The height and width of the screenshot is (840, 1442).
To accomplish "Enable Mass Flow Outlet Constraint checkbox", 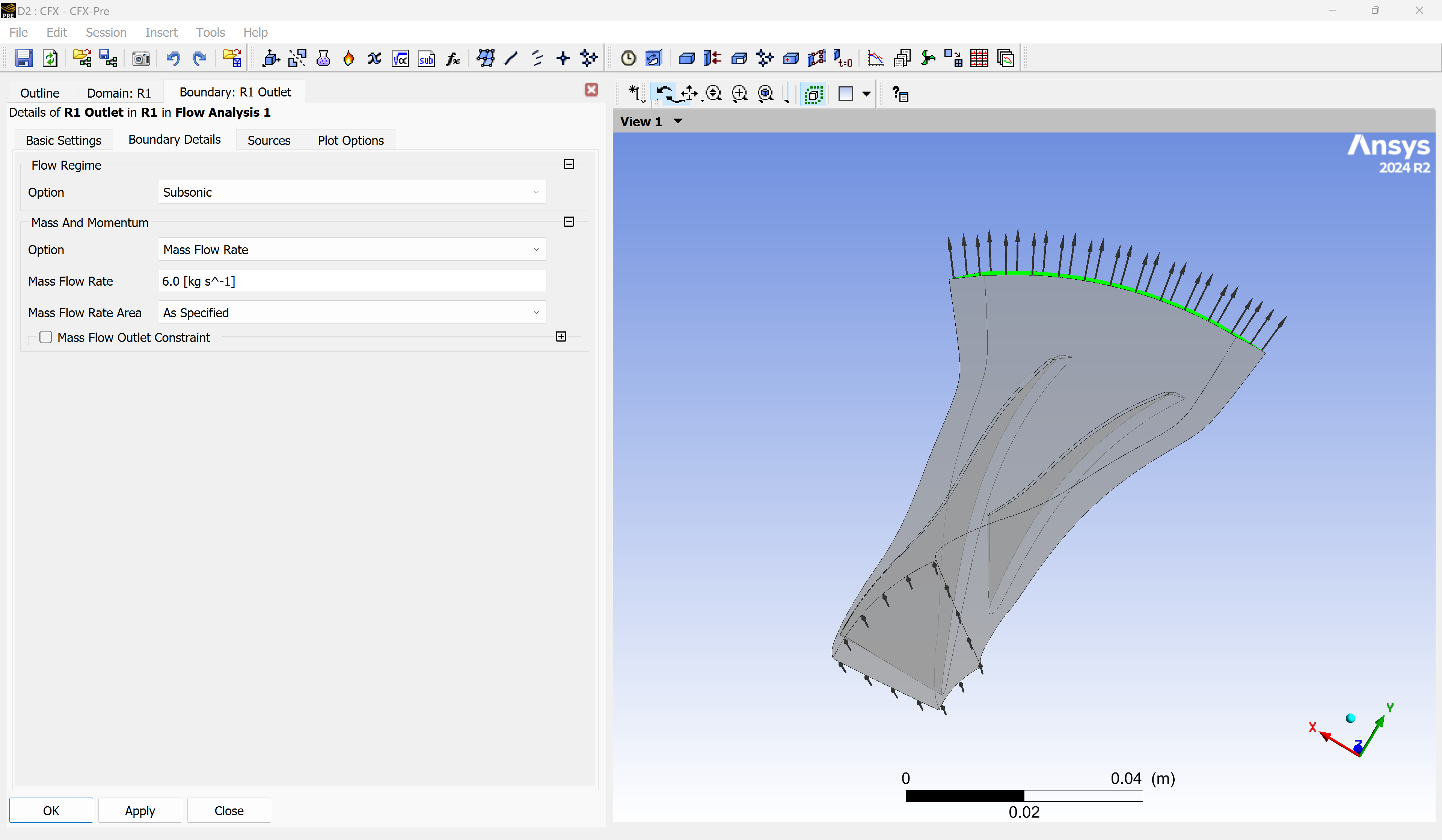I will point(45,337).
